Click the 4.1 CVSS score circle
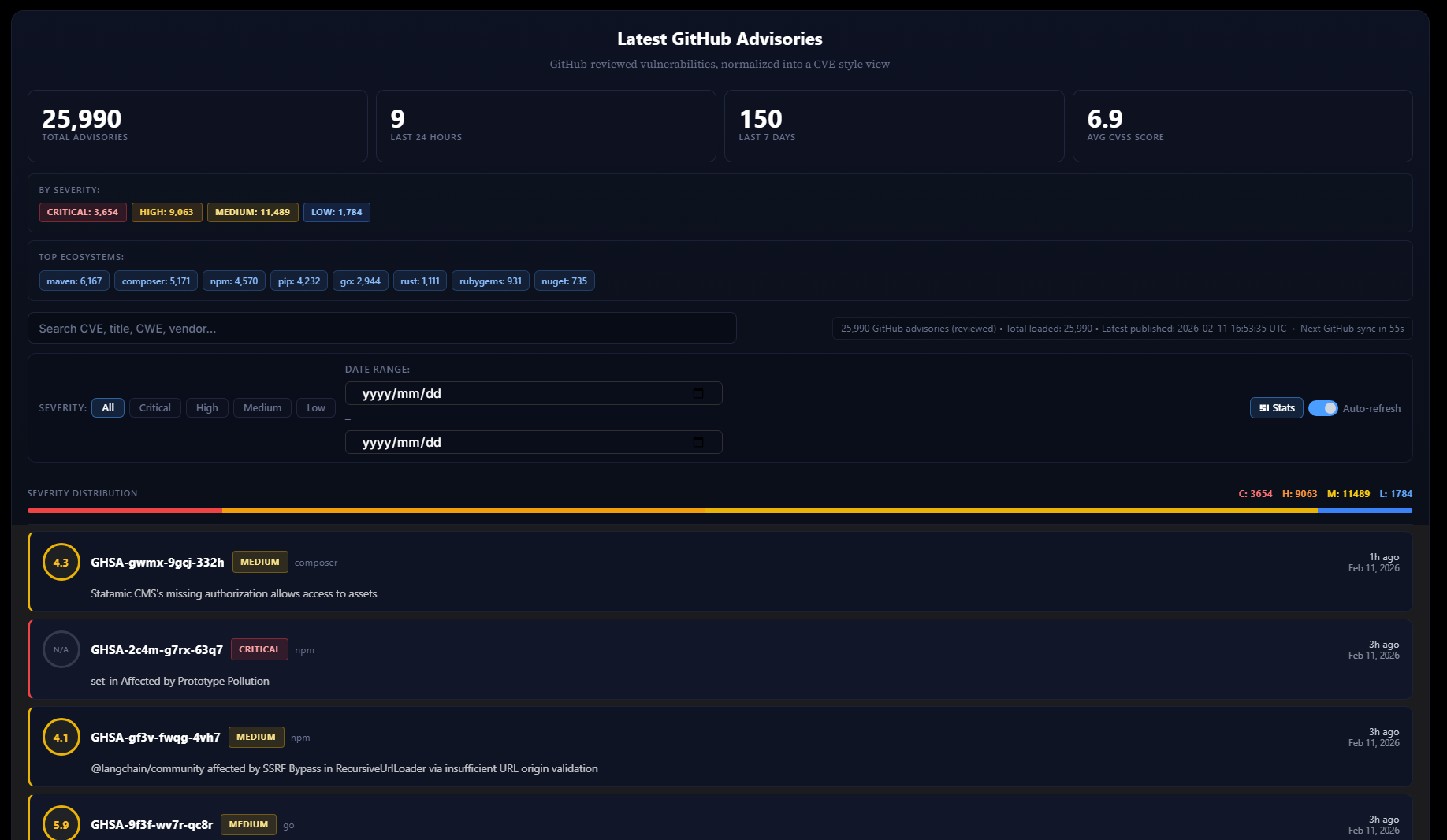 [61, 737]
